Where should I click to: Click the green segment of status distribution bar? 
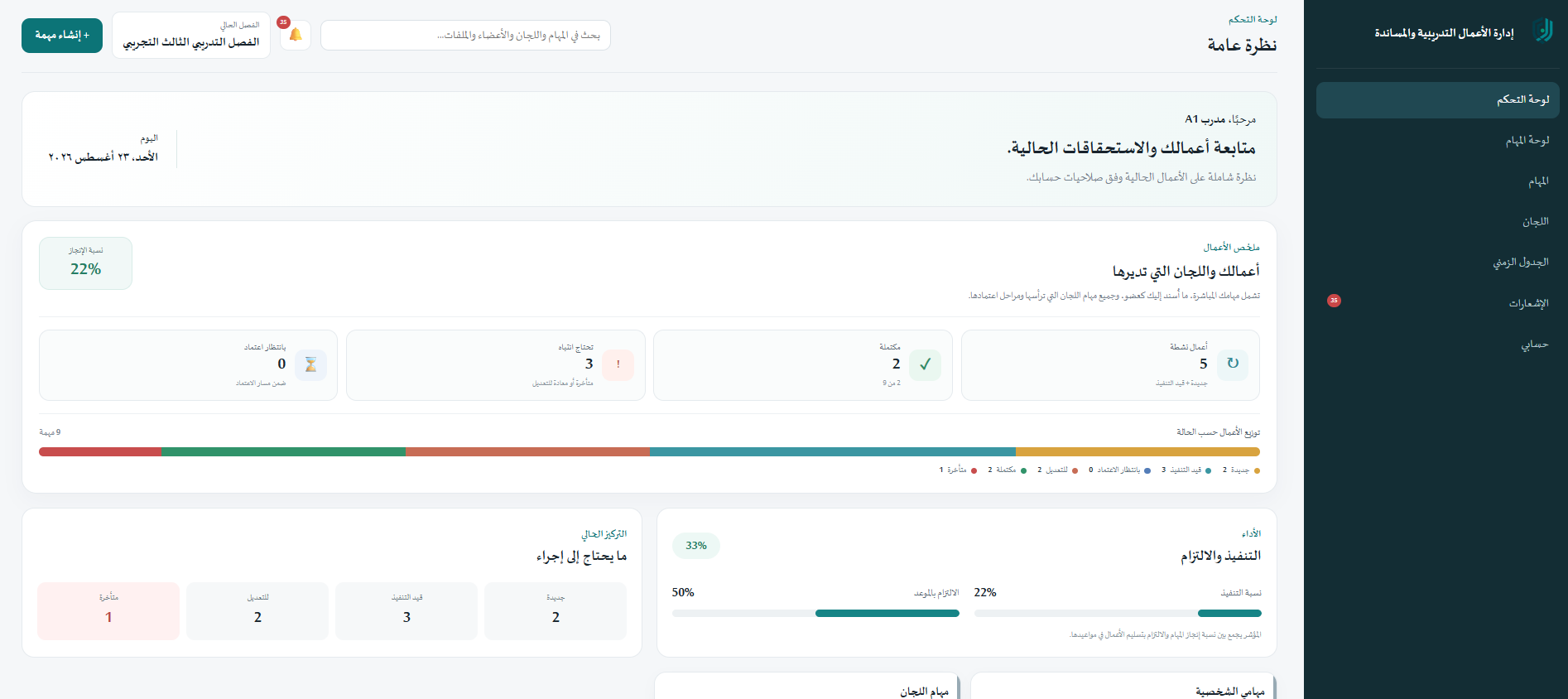(x=284, y=452)
